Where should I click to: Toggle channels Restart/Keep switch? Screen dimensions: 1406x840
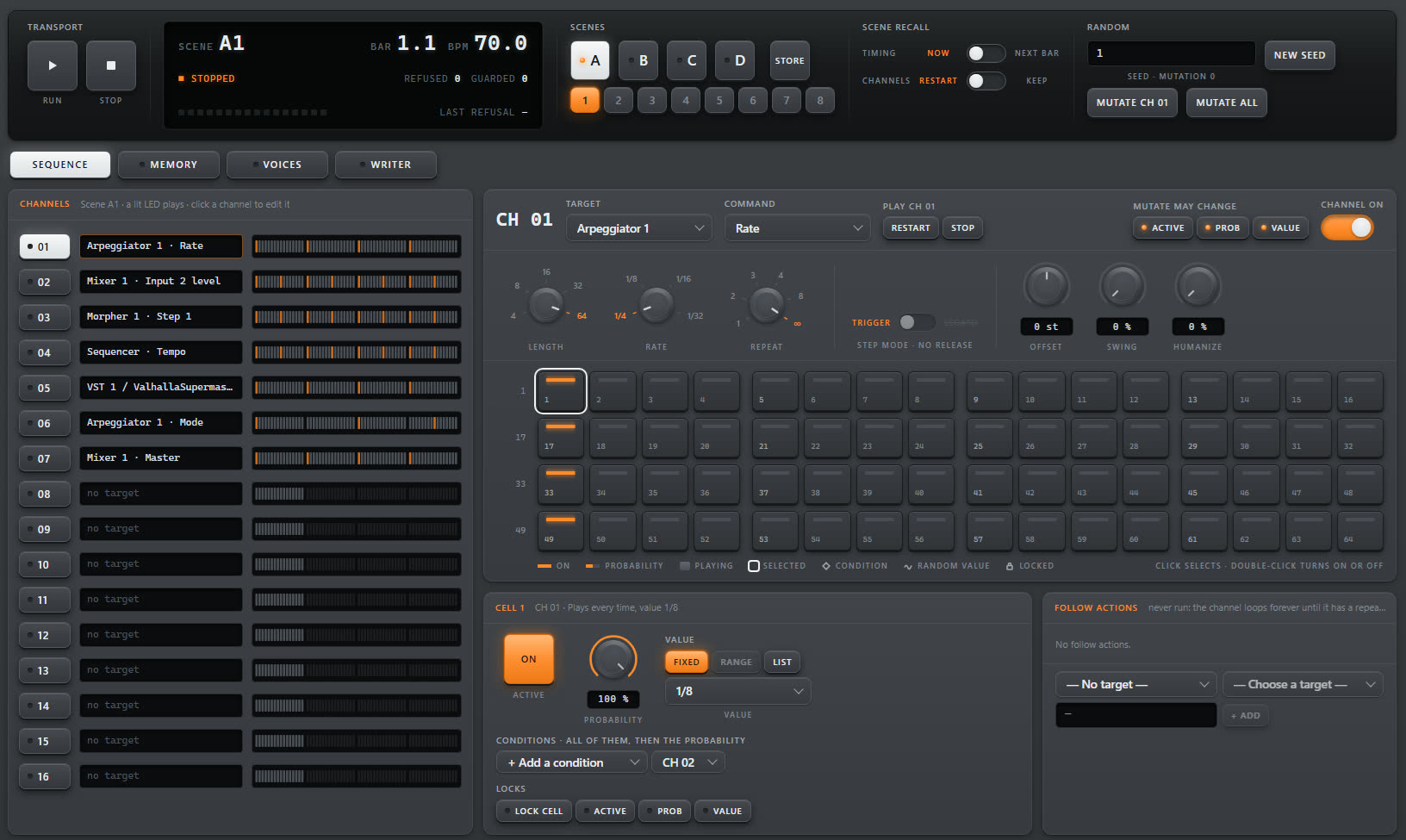(986, 81)
